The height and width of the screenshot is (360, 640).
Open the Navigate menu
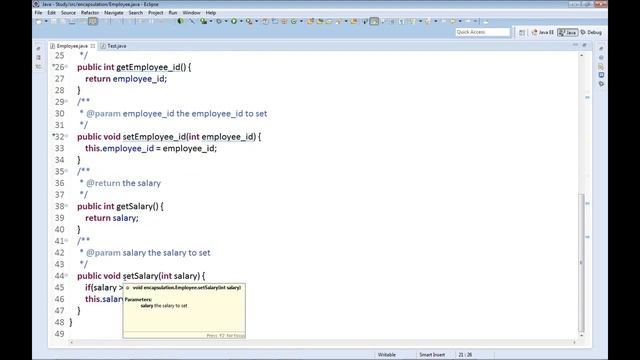(114, 13)
